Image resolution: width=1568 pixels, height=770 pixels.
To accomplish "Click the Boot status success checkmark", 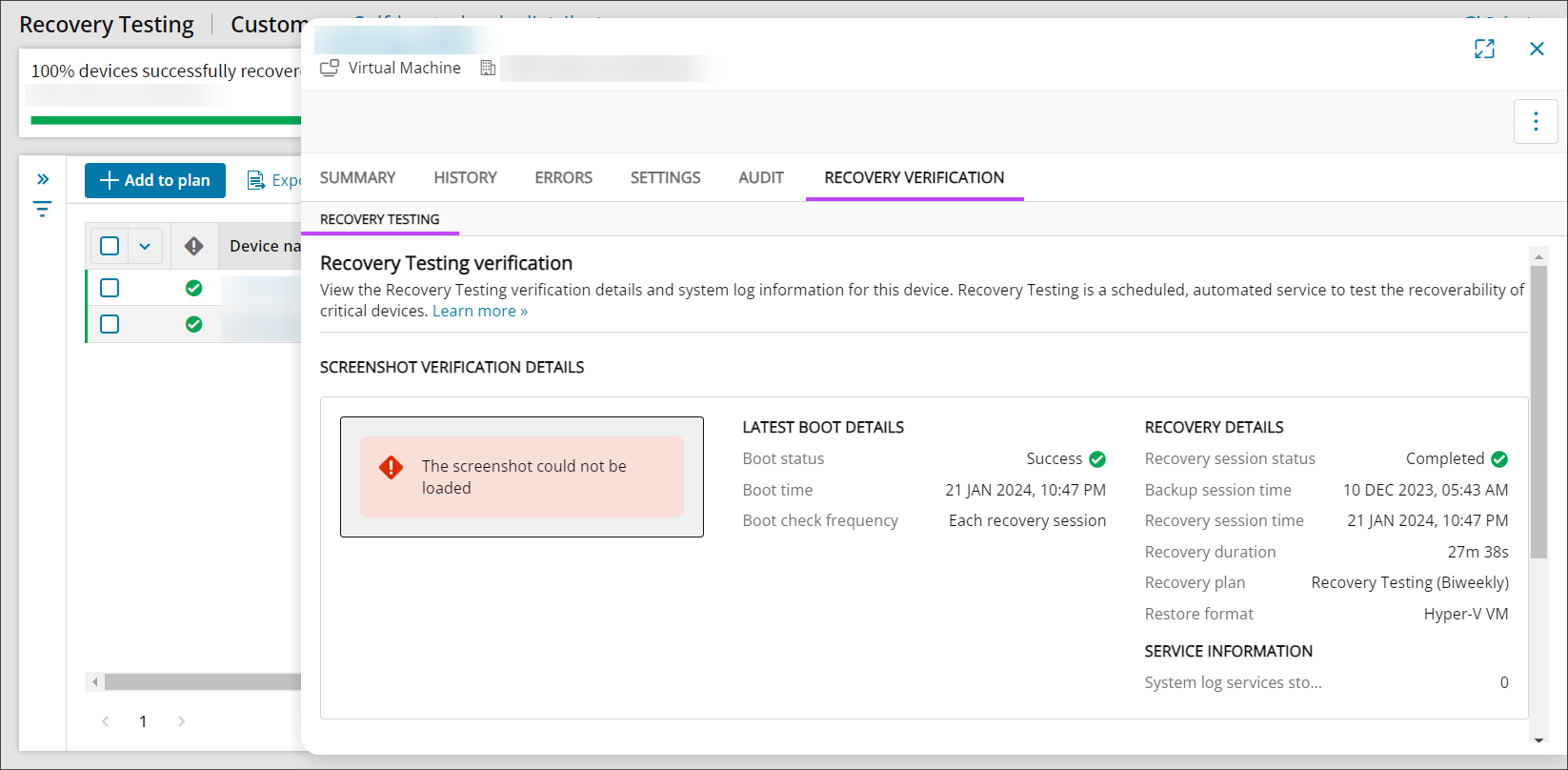I will point(1097,459).
